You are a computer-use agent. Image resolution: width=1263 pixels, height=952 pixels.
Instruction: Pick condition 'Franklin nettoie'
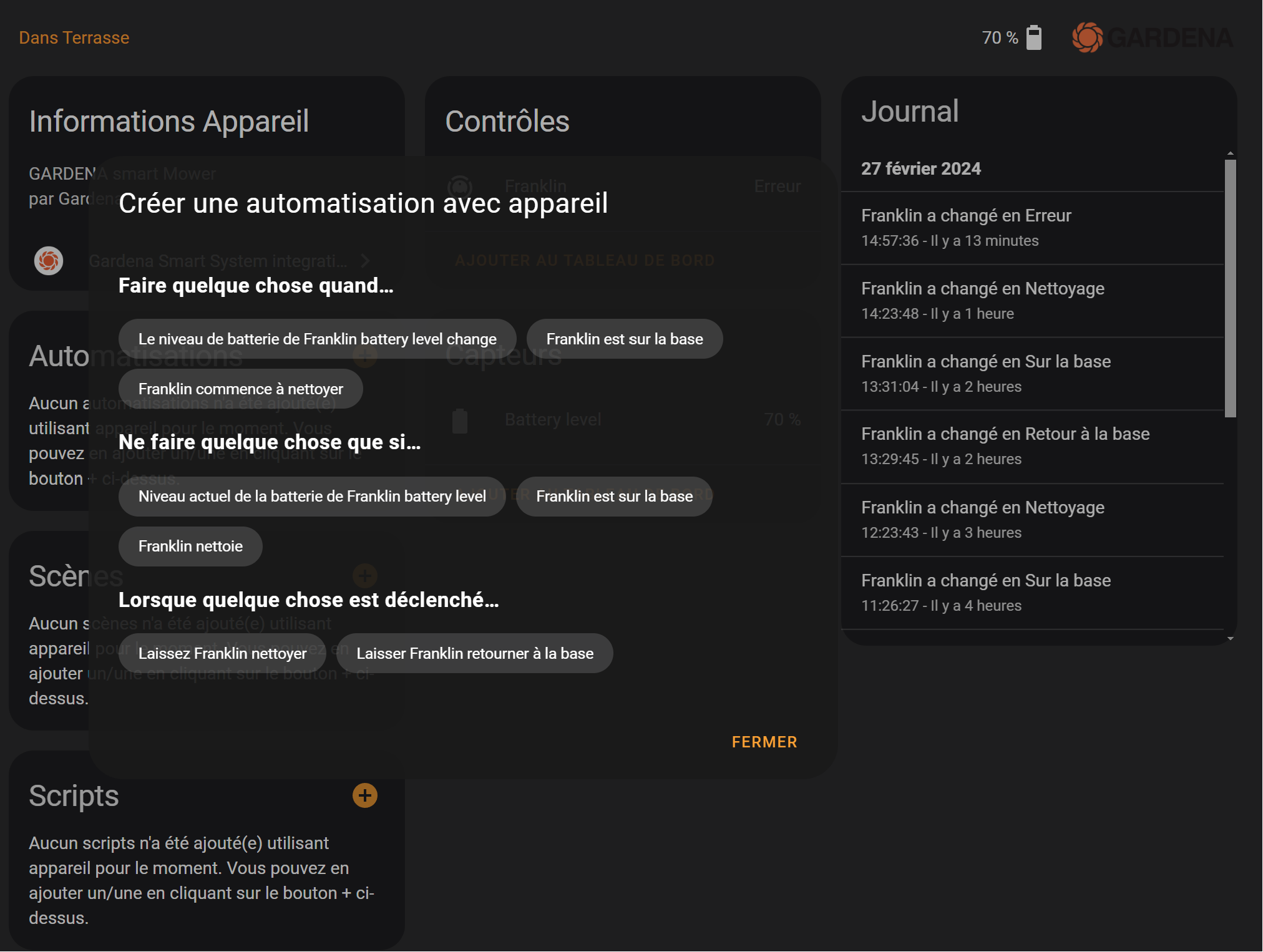[x=190, y=546]
